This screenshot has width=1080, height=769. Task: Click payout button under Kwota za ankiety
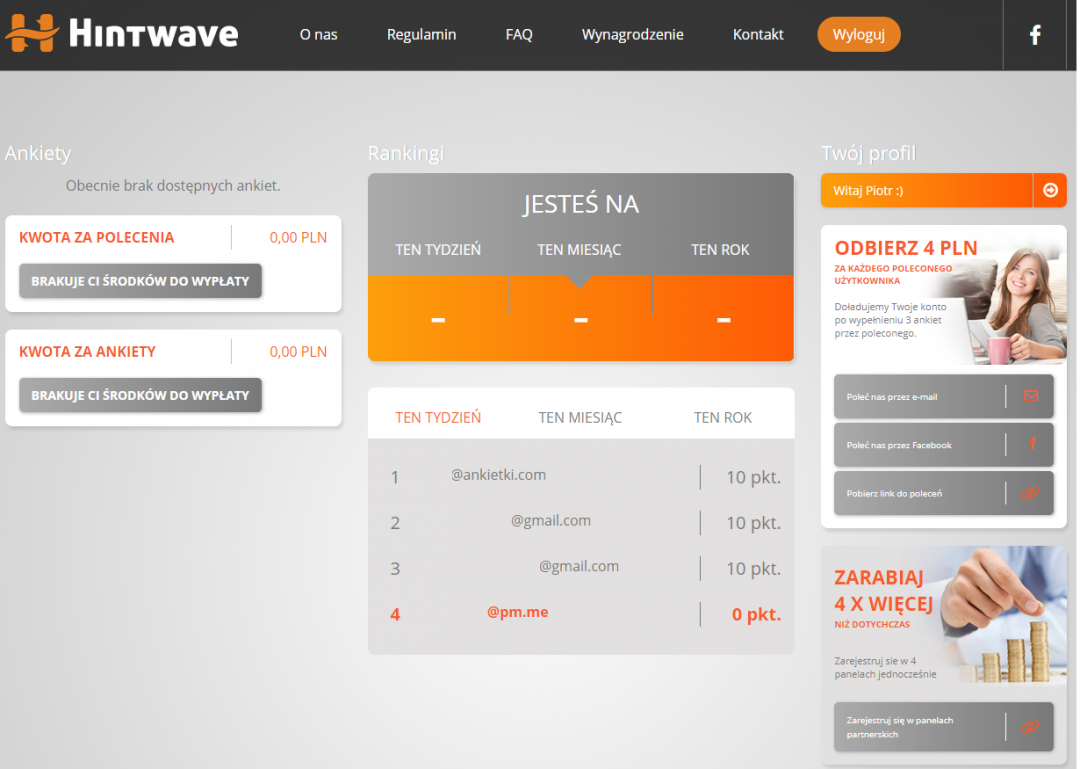tap(140, 395)
